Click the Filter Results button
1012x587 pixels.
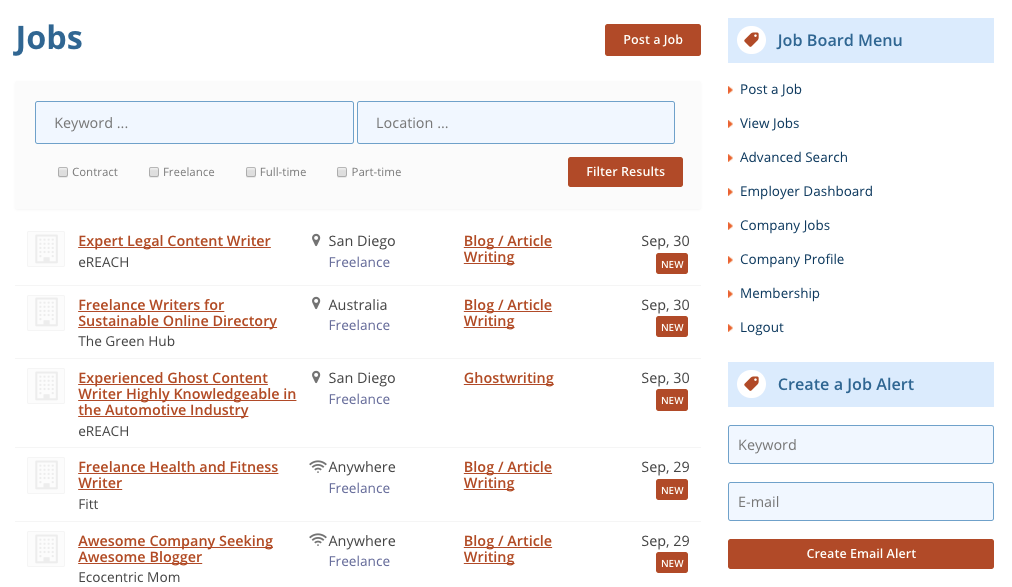[625, 172]
